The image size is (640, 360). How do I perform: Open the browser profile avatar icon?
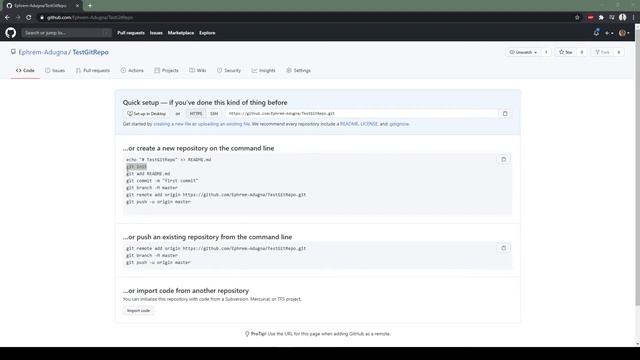622,18
